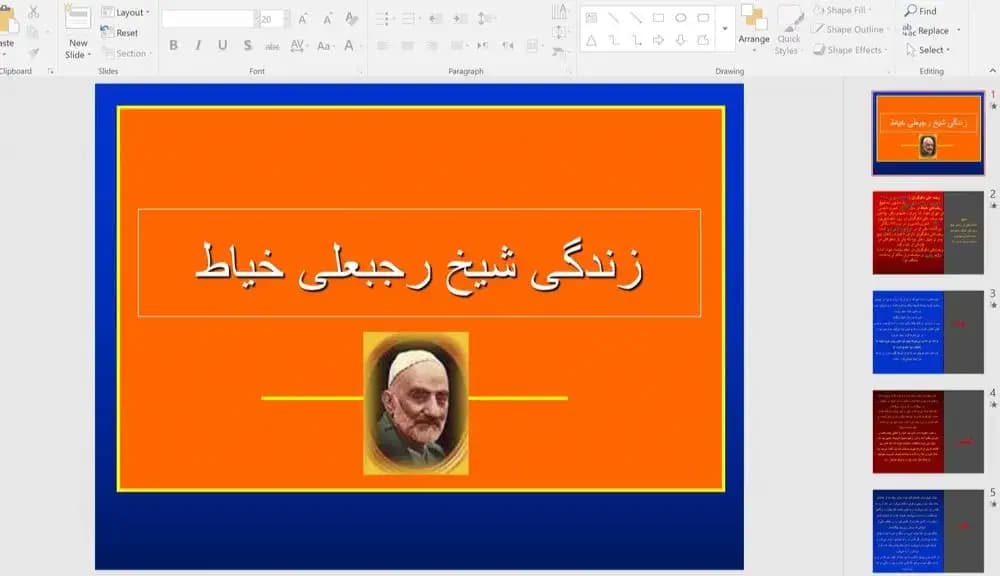Click the Align Text icon

[x=559, y=32]
